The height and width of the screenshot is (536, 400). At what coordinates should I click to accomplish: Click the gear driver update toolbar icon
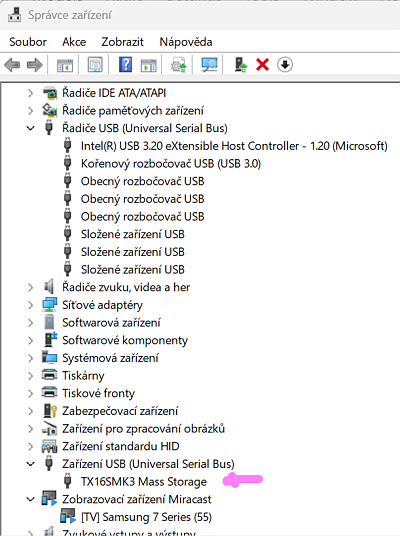tap(179, 64)
